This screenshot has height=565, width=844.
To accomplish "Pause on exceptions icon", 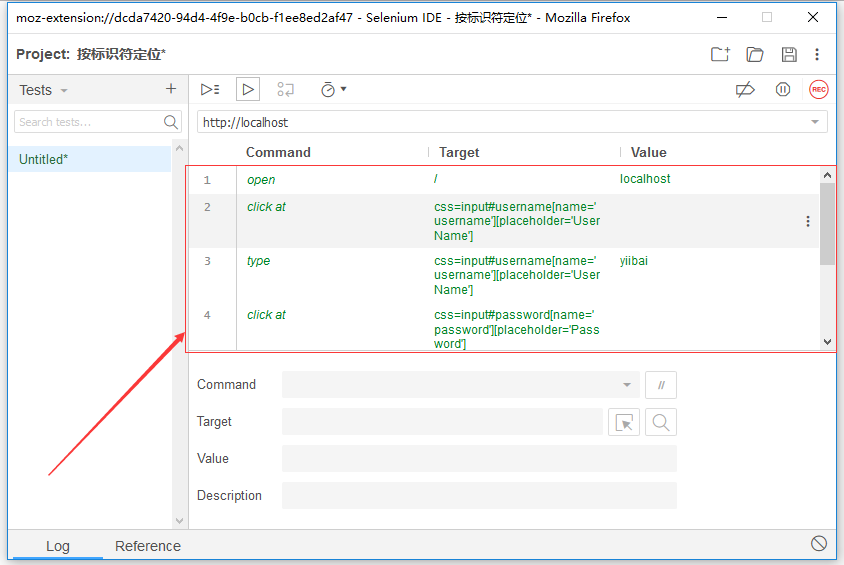I will [783, 89].
